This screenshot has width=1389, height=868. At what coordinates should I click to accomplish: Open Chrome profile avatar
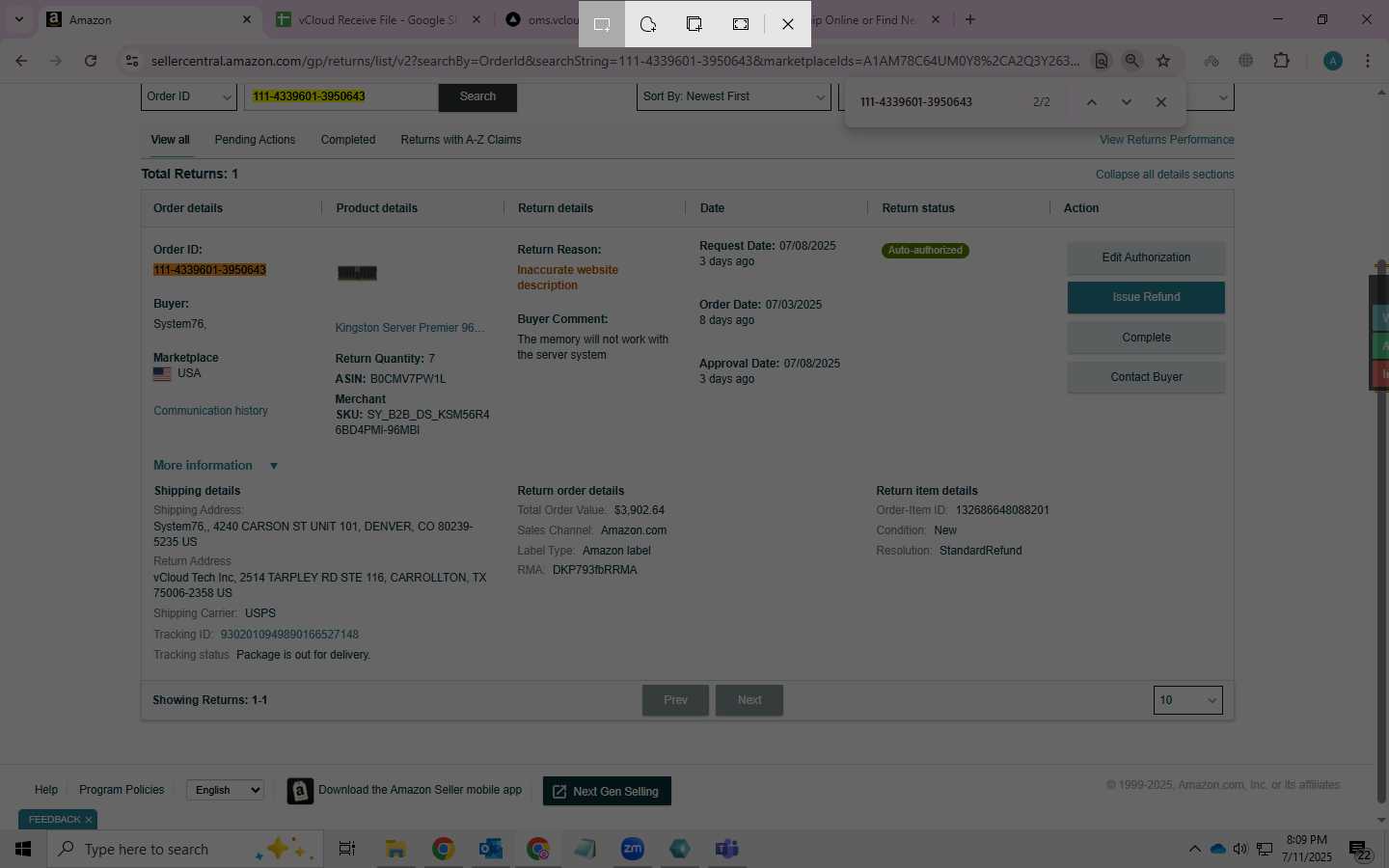(x=1333, y=61)
